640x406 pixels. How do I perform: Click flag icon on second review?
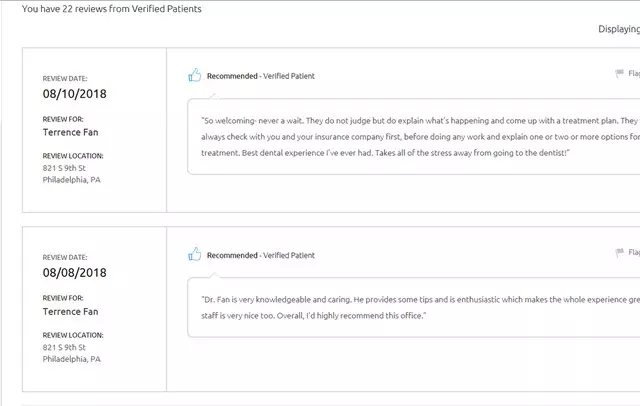[620, 253]
